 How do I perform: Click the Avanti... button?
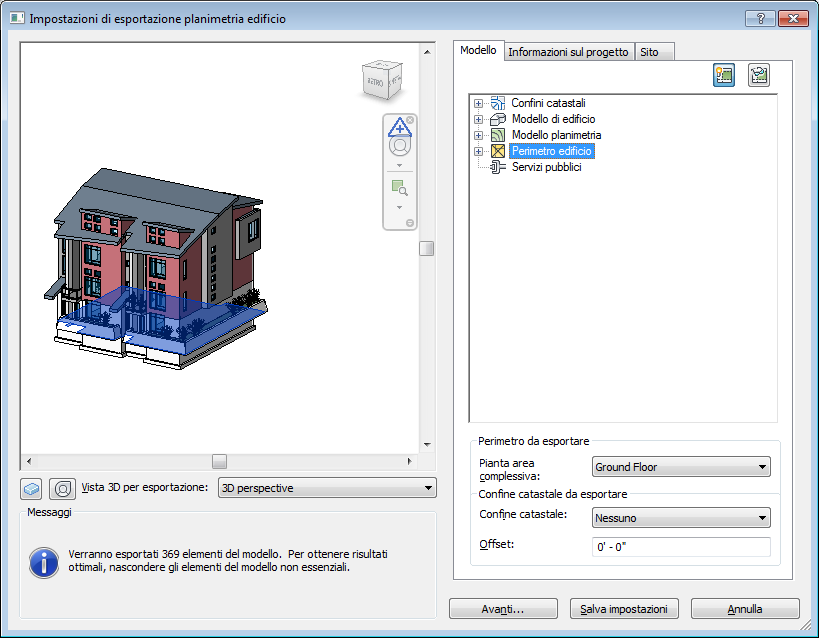coord(504,609)
